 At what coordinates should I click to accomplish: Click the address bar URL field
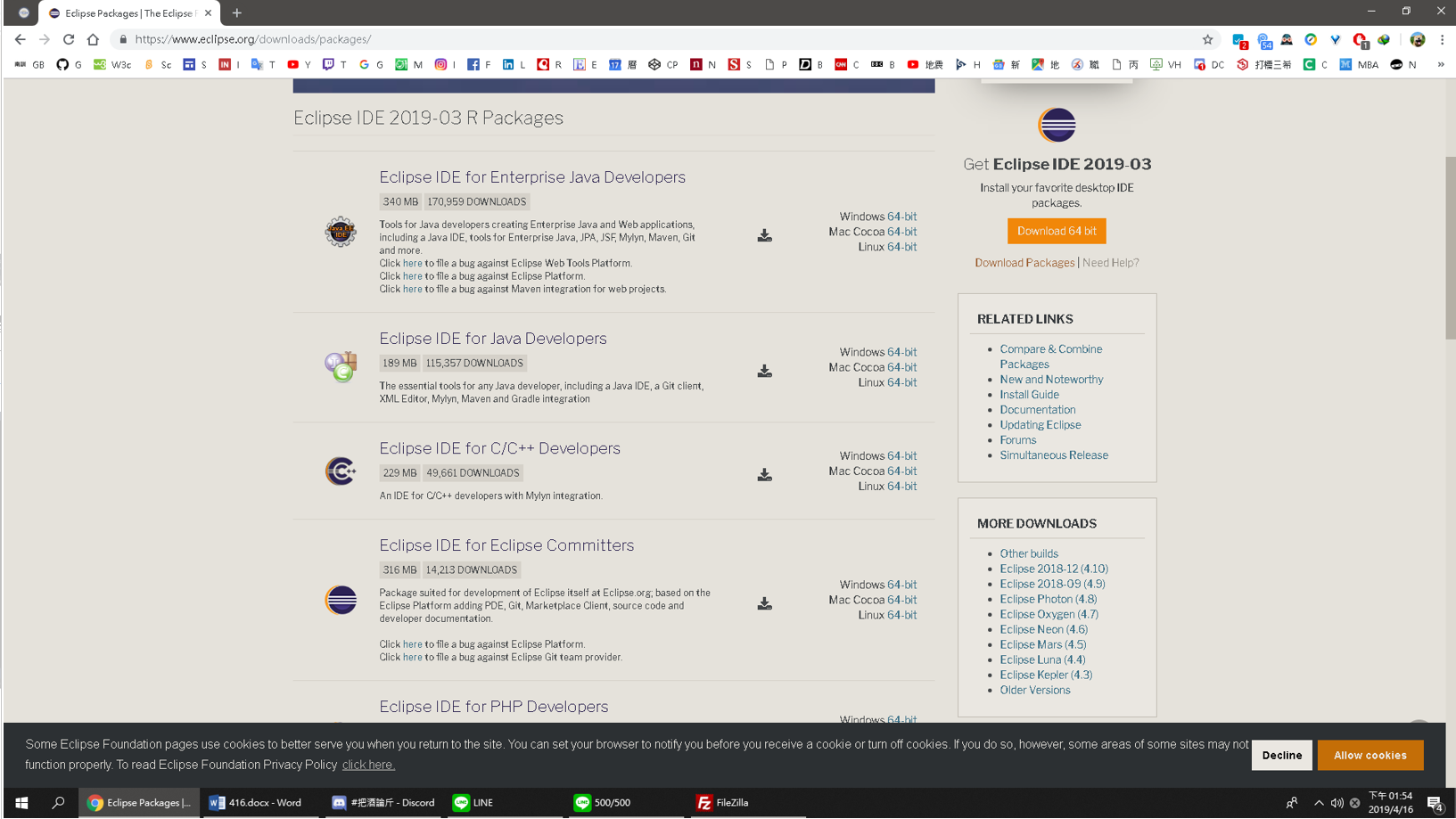[x=660, y=39]
